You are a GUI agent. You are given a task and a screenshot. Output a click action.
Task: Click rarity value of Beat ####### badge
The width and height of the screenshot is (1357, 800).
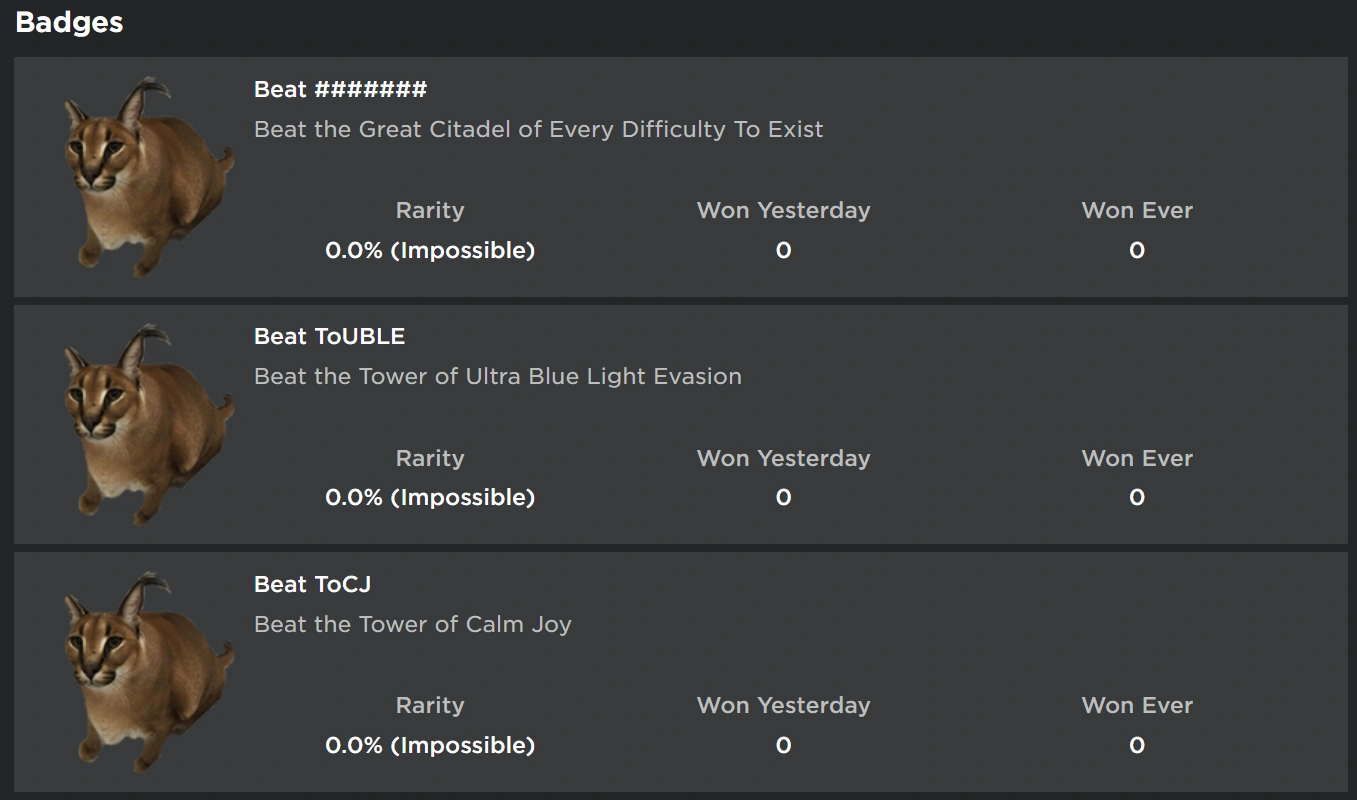click(x=430, y=251)
